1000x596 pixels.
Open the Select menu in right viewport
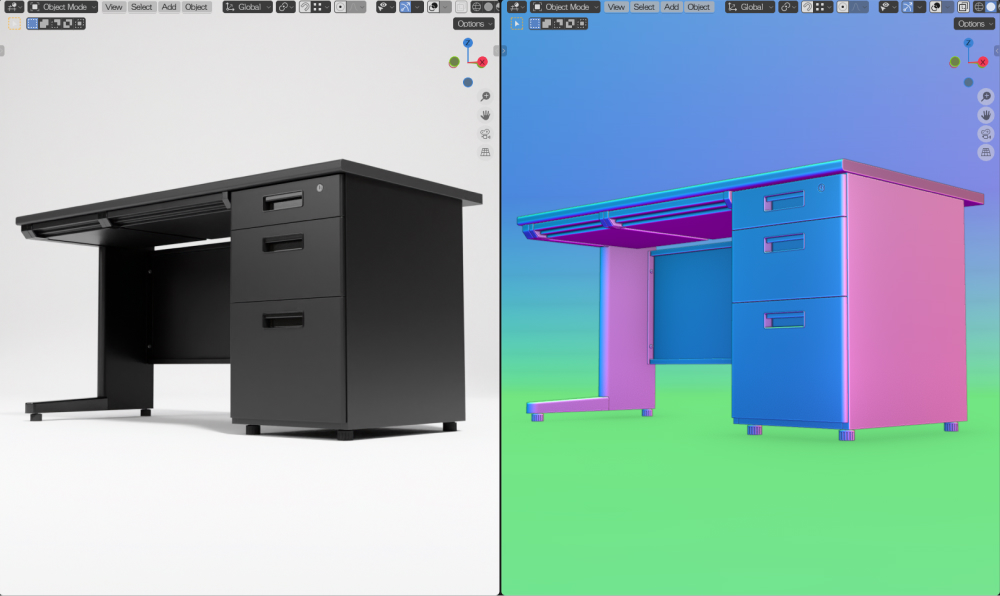[644, 7]
